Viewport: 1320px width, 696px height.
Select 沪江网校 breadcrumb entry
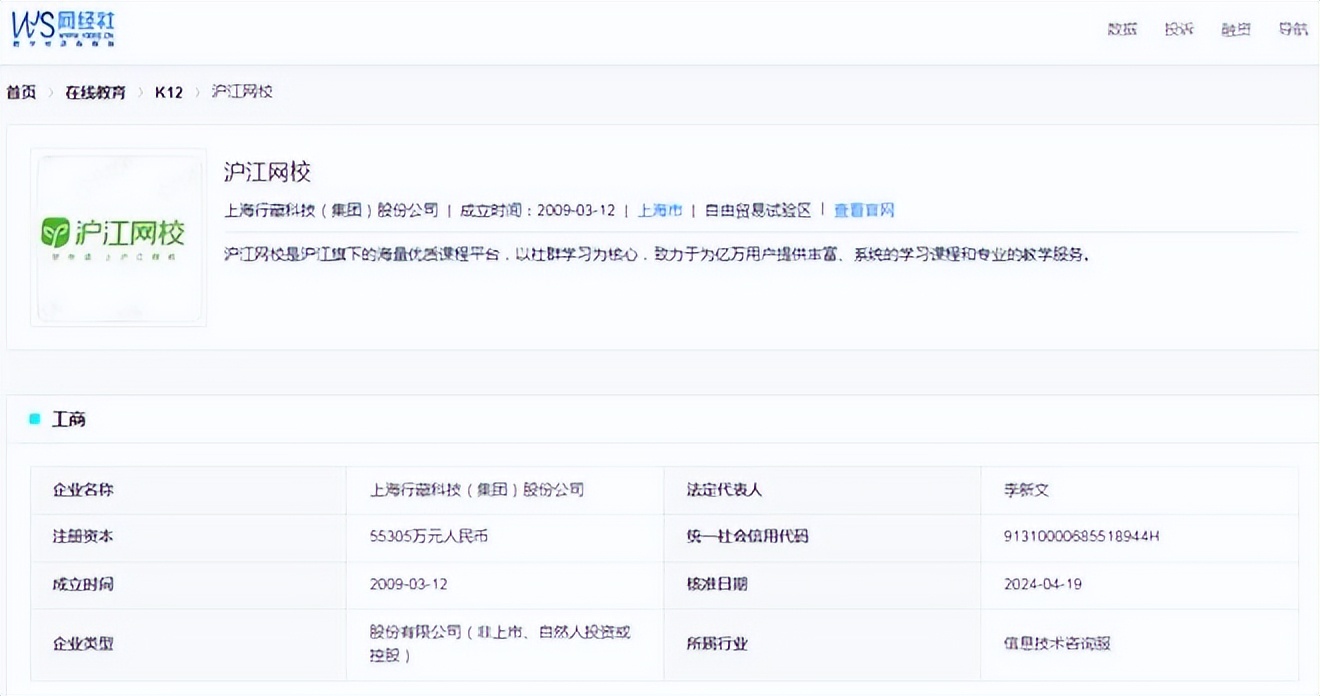[x=242, y=92]
